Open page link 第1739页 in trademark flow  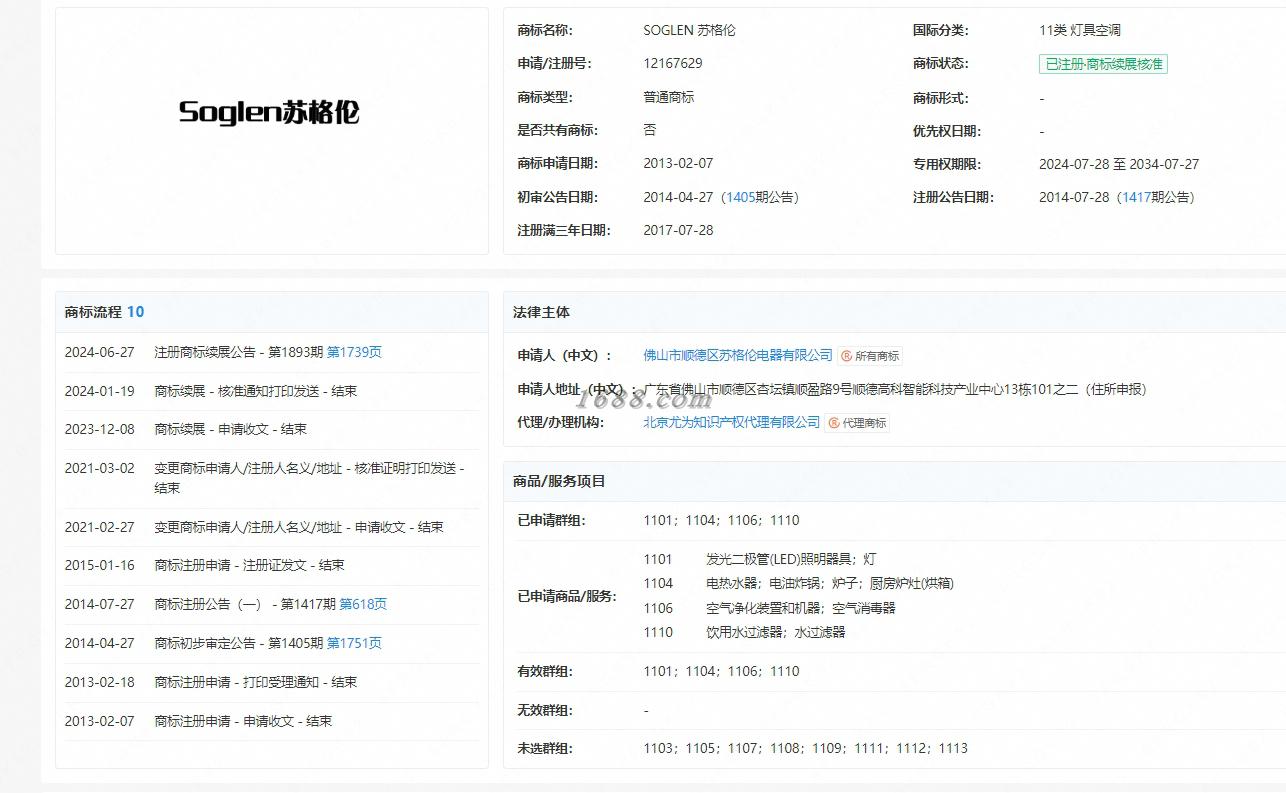coord(354,352)
